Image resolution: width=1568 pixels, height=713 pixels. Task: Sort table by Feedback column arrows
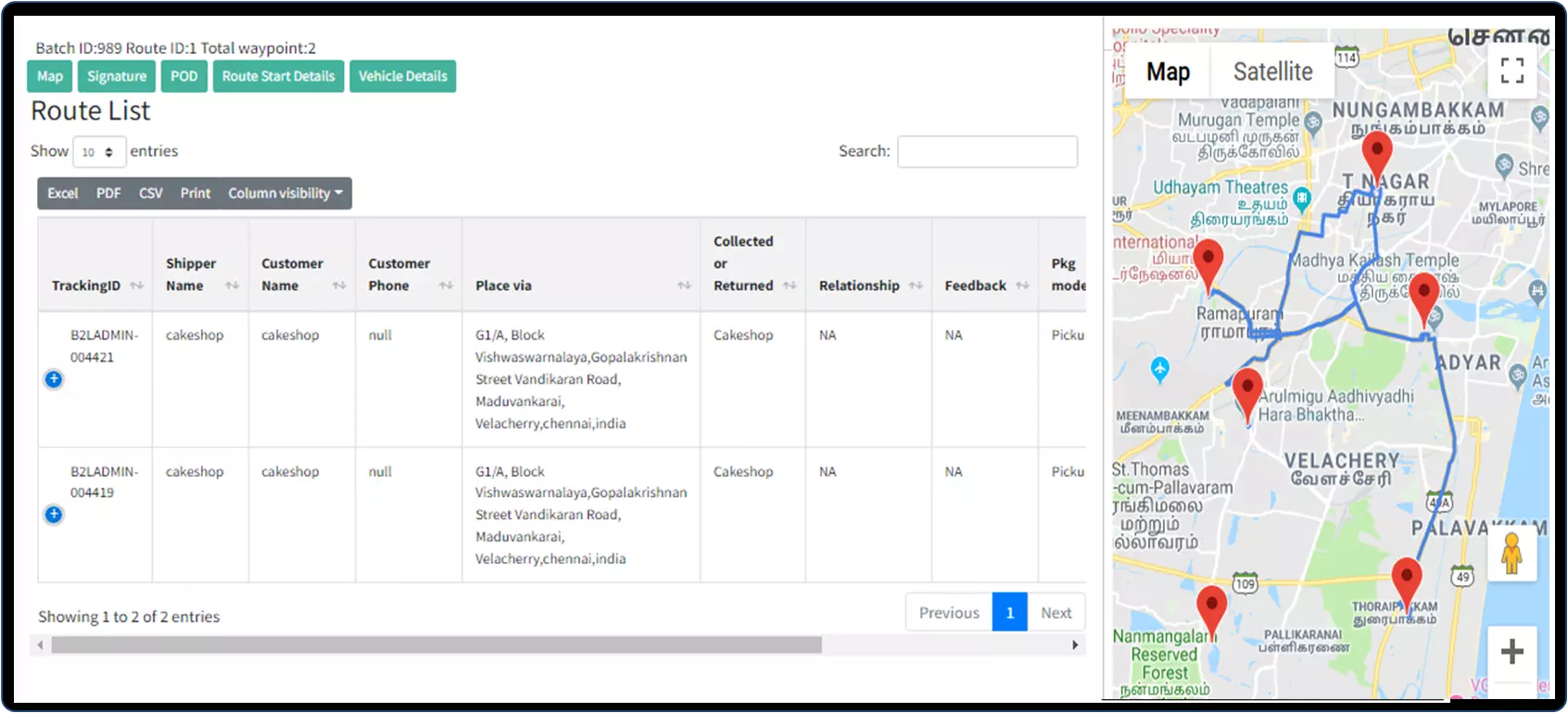pos(1022,286)
